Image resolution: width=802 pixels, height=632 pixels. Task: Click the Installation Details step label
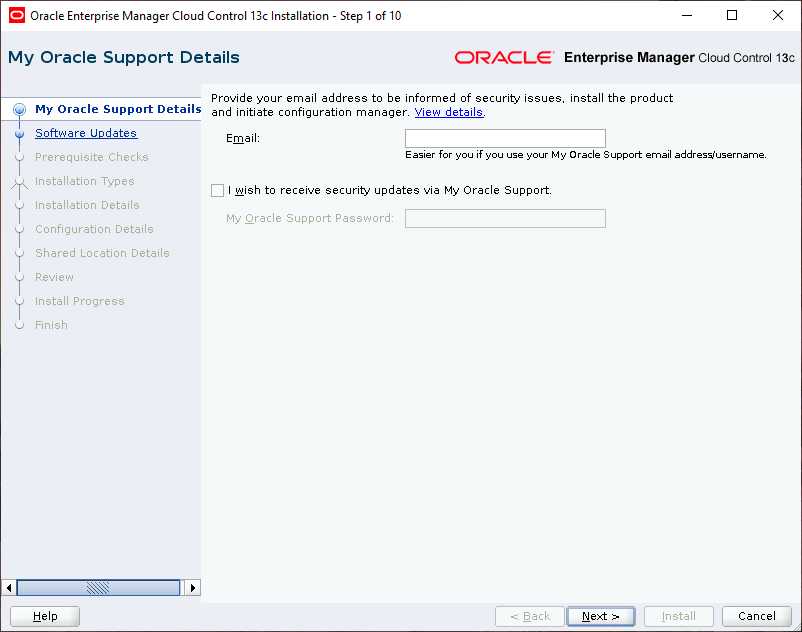87,205
